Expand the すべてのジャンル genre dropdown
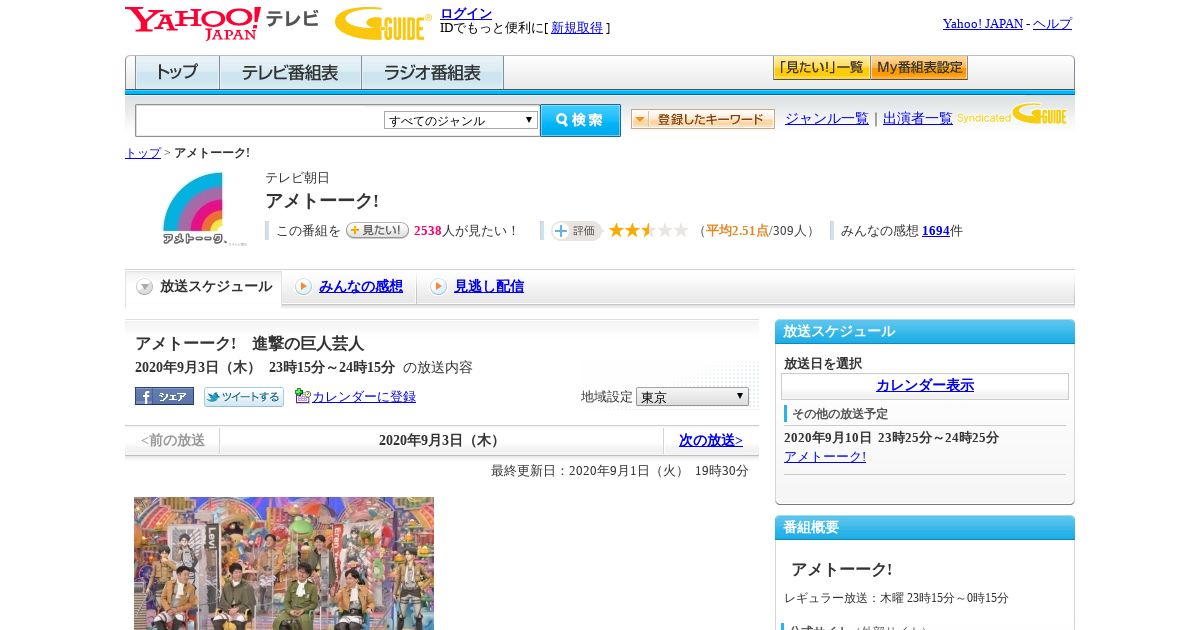Screen dimensions: 1200x630 click(461, 120)
